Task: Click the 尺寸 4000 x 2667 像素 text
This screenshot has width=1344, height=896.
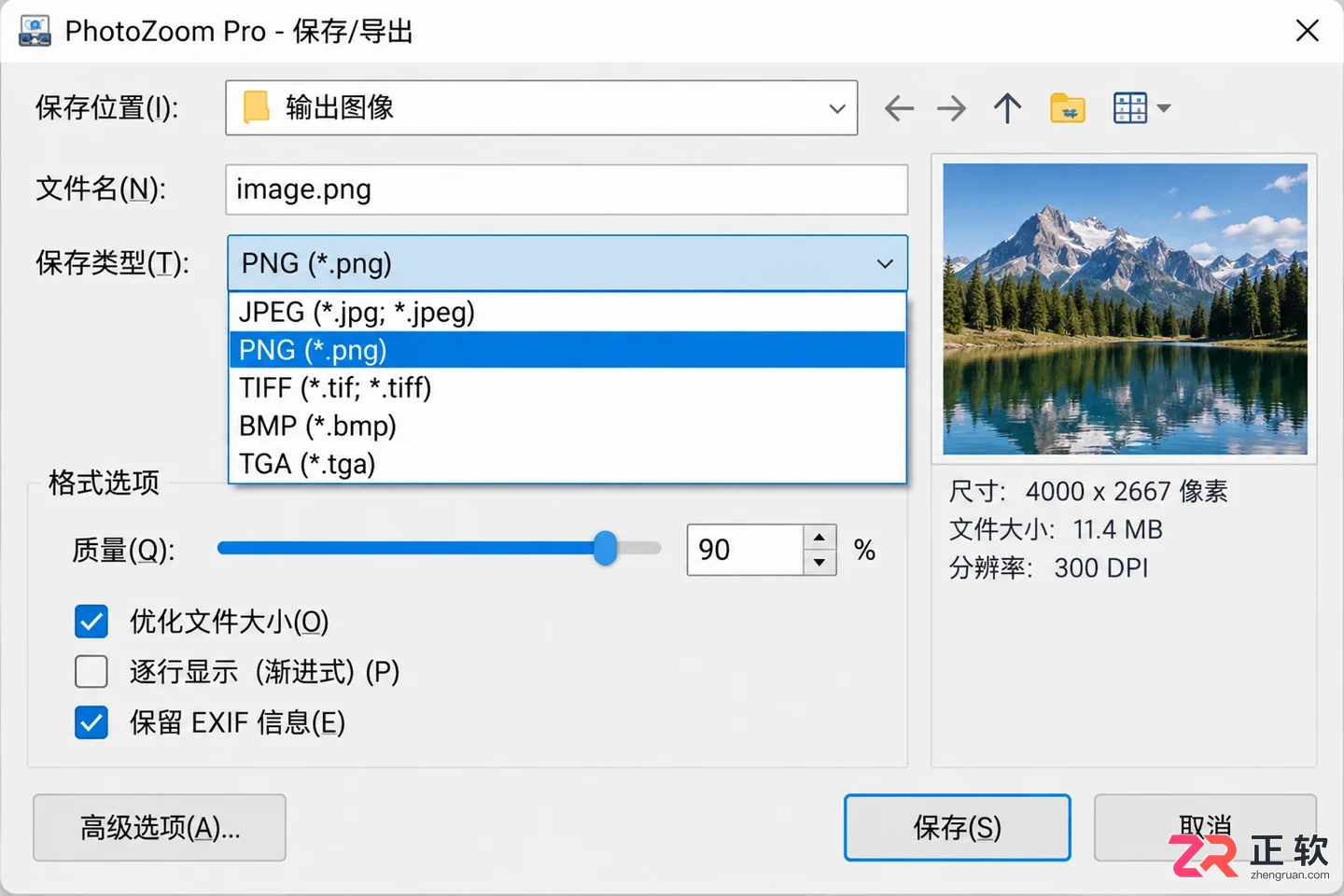Action: (x=1088, y=492)
